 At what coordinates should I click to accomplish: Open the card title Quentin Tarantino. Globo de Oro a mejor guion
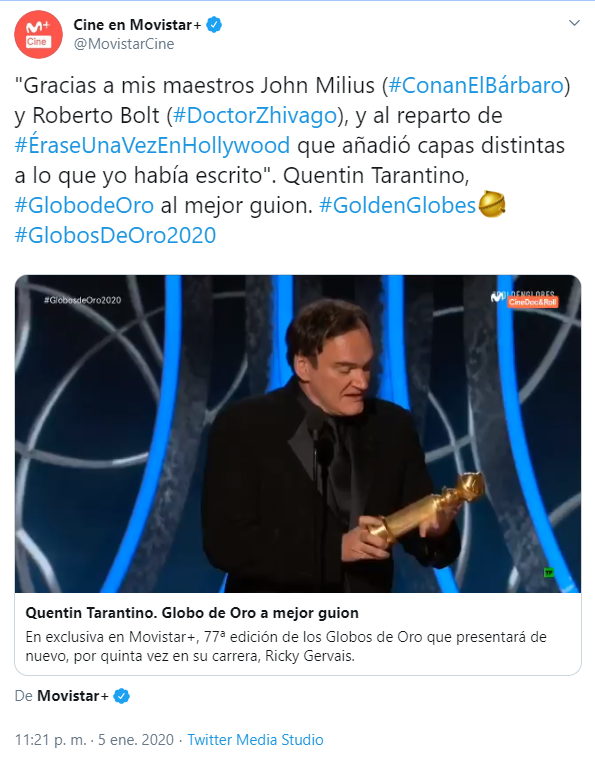point(192,613)
